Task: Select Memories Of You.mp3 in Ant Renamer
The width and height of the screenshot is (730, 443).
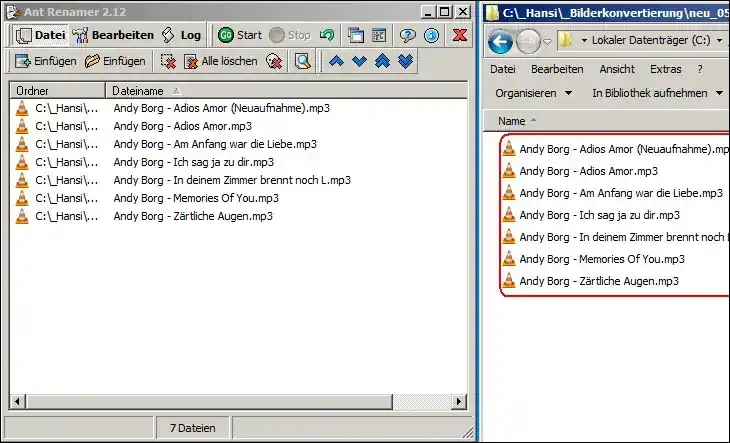Action: [196, 198]
